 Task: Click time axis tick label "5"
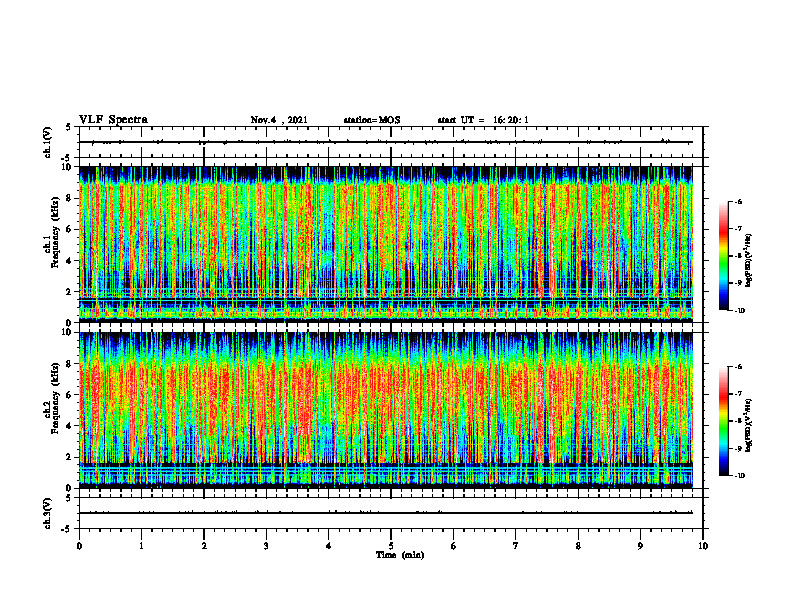click(x=391, y=546)
